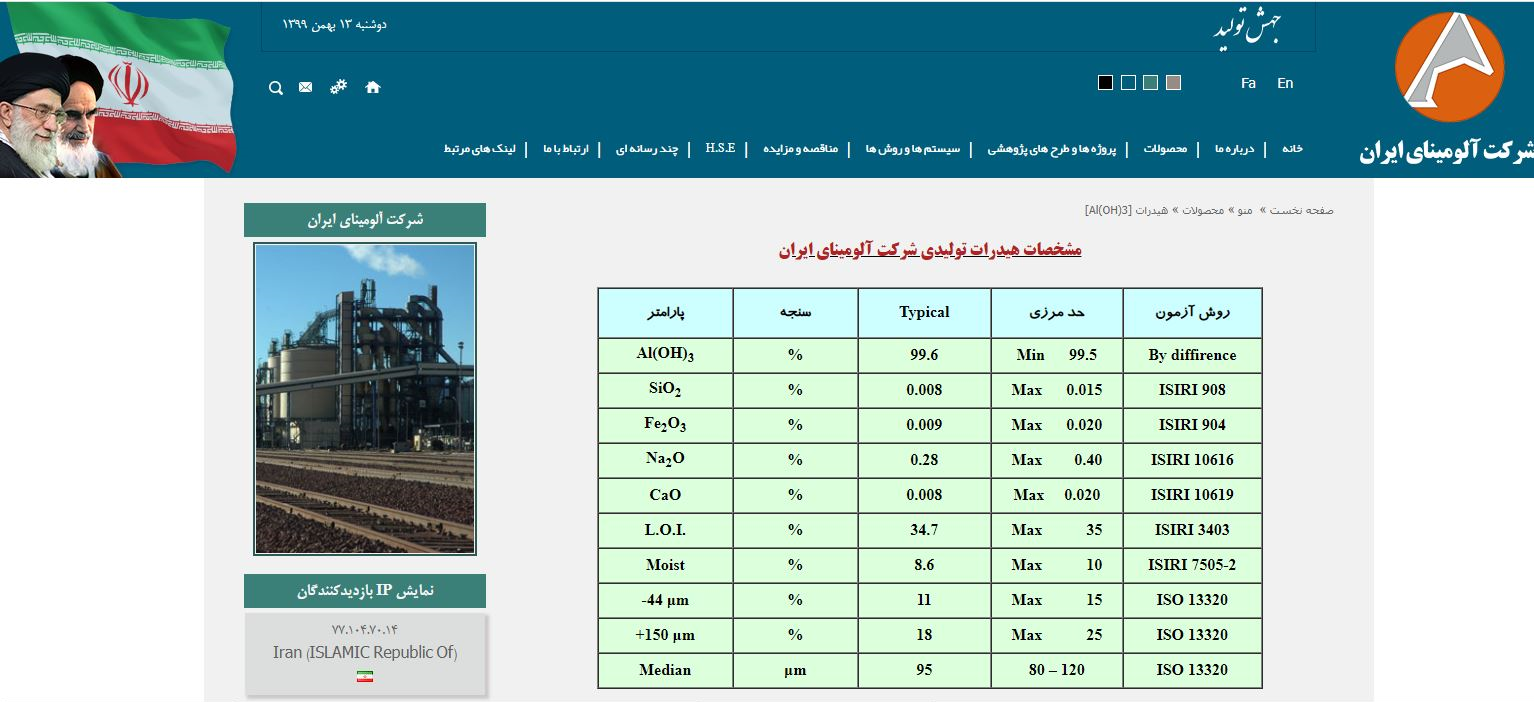Open پروژه ها و طرح های پژوهشی menu

click(1052, 149)
